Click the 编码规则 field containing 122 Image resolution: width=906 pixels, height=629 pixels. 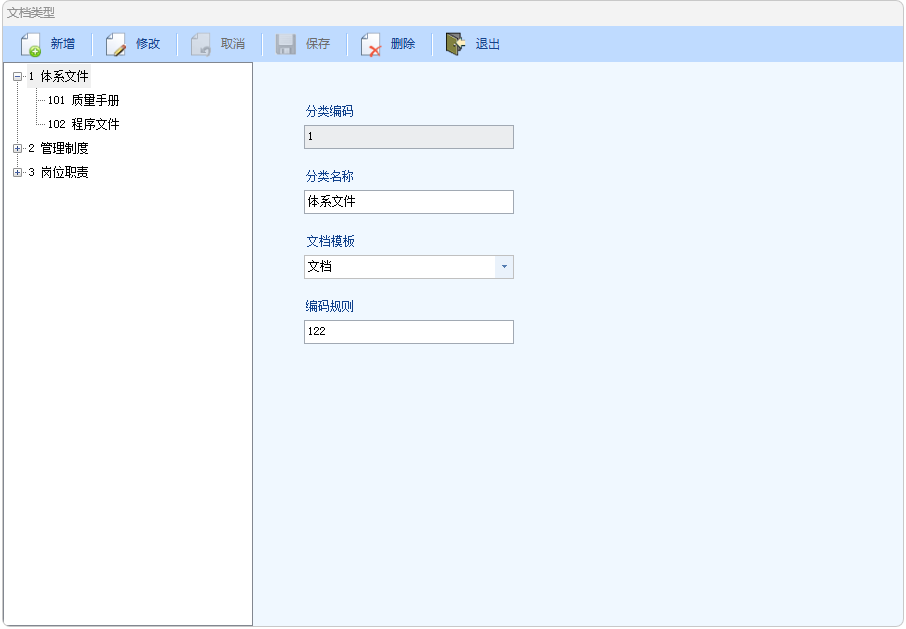409,332
